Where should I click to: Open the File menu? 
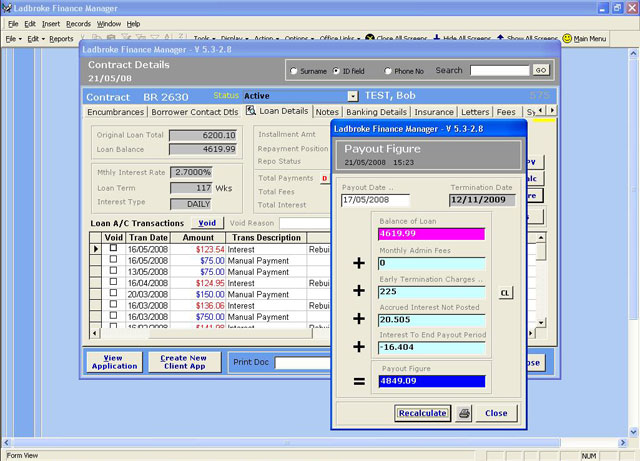[x=13, y=24]
